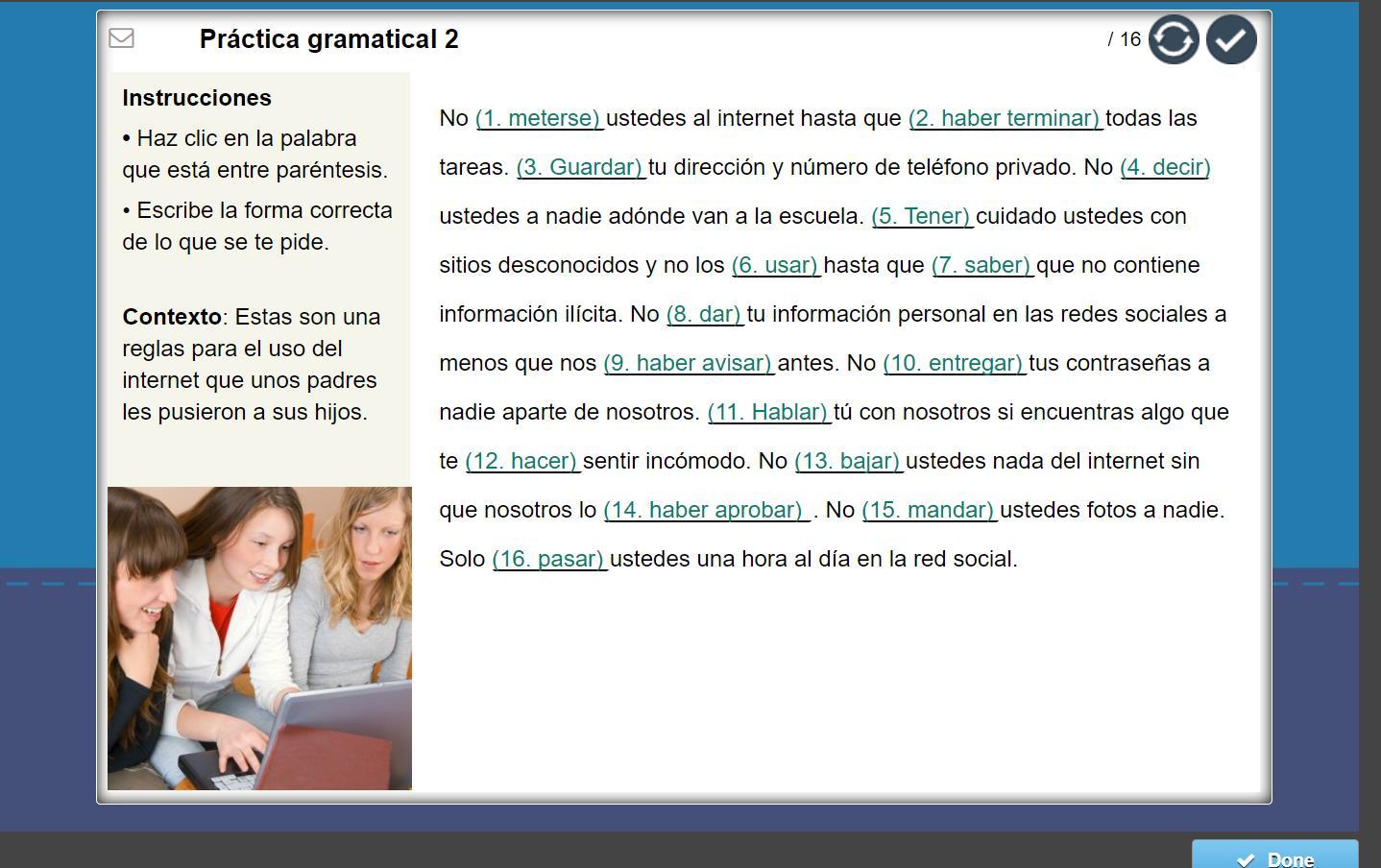
Task: Click the Done button
Action: tap(1275, 855)
